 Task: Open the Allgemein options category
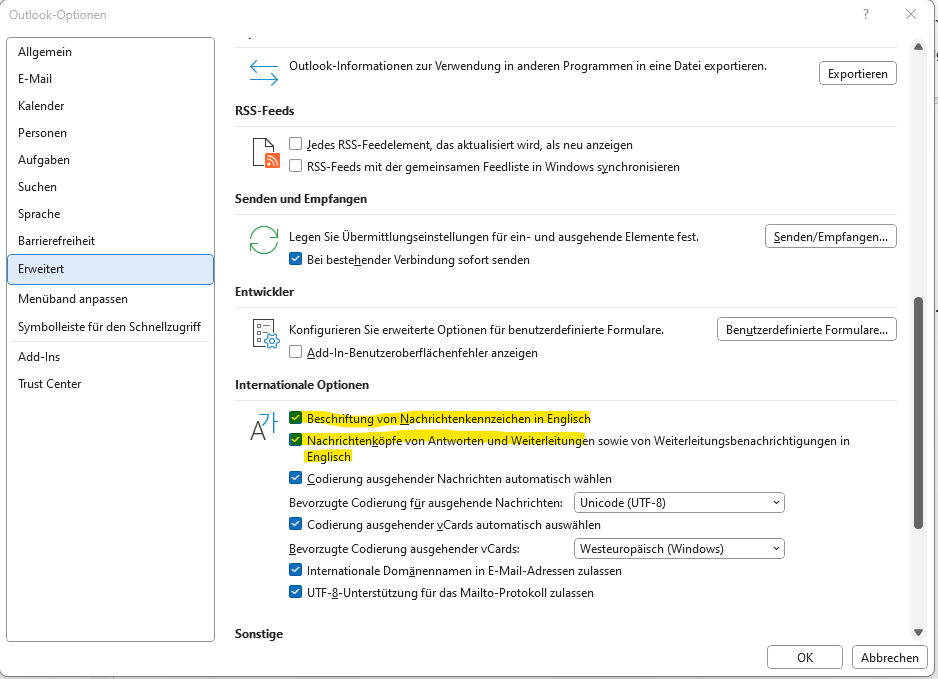click(x=110, y=52)
